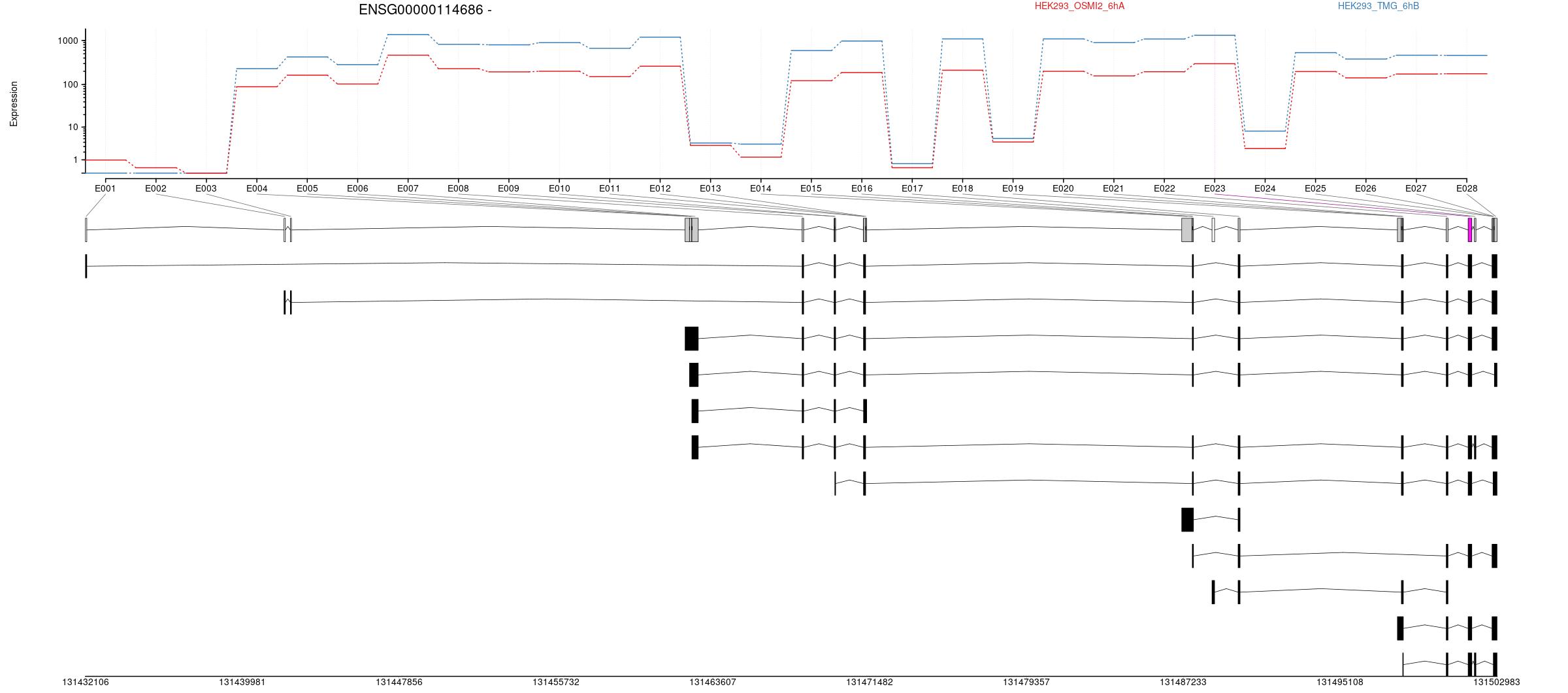Click exon label E008
This screenshot has height=693, width=1568.
pos(458,188)
